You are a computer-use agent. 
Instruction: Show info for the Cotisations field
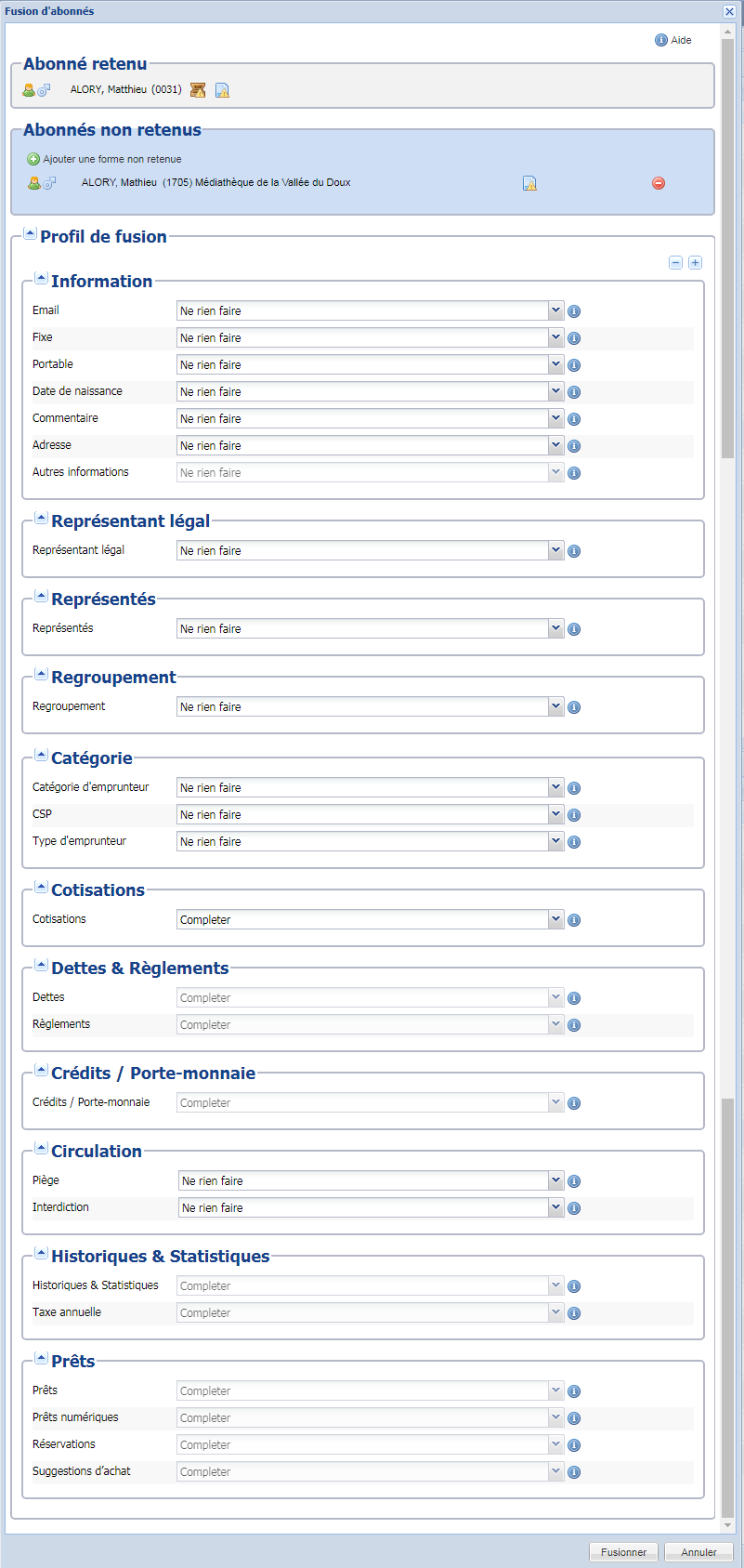[574, 920]
